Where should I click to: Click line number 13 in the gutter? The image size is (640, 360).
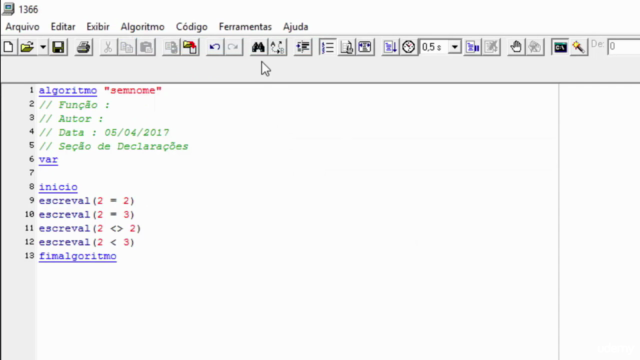click(29, 256)
